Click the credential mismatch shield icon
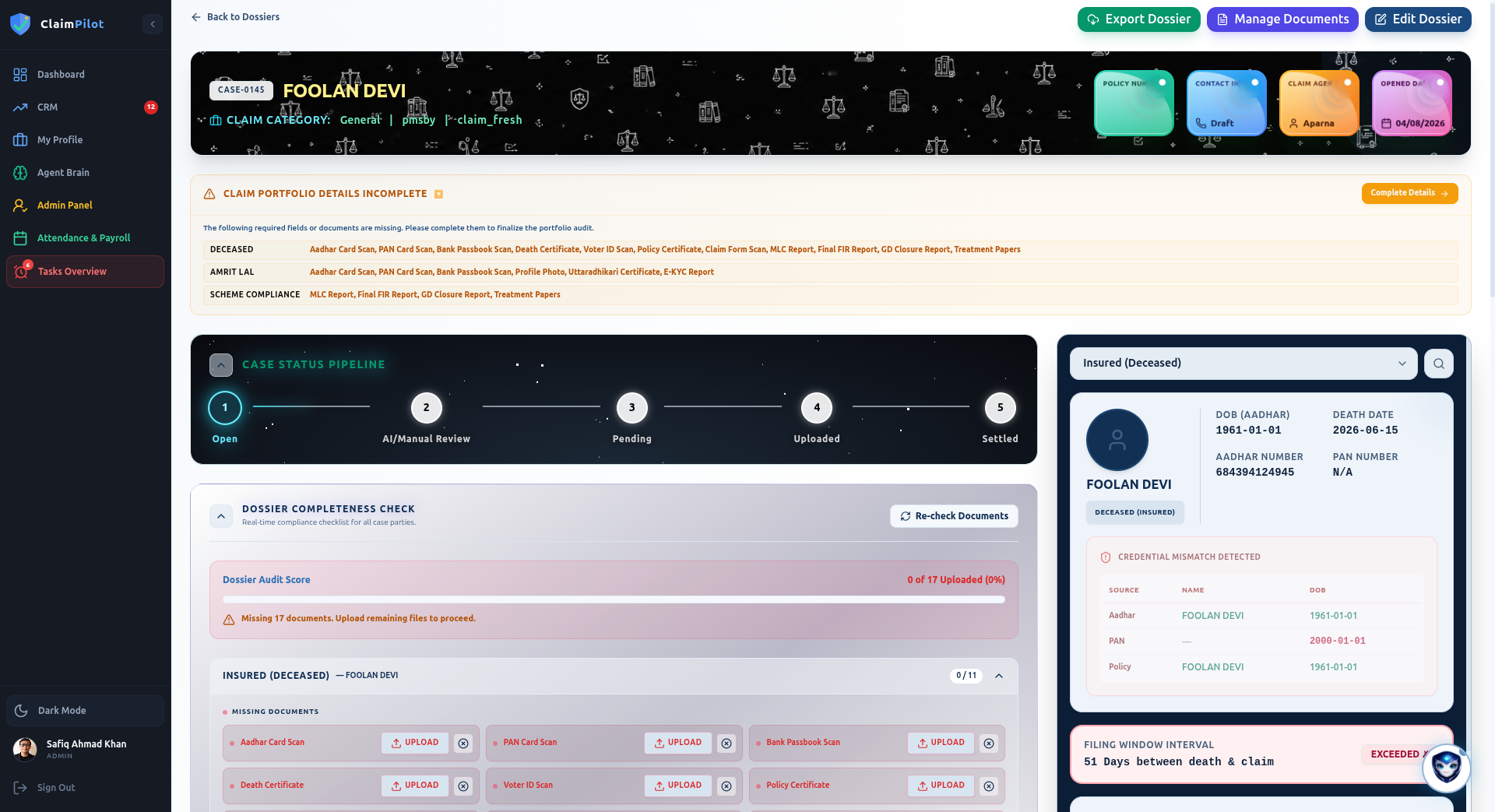The image size is (1495, 812). 1106,557
